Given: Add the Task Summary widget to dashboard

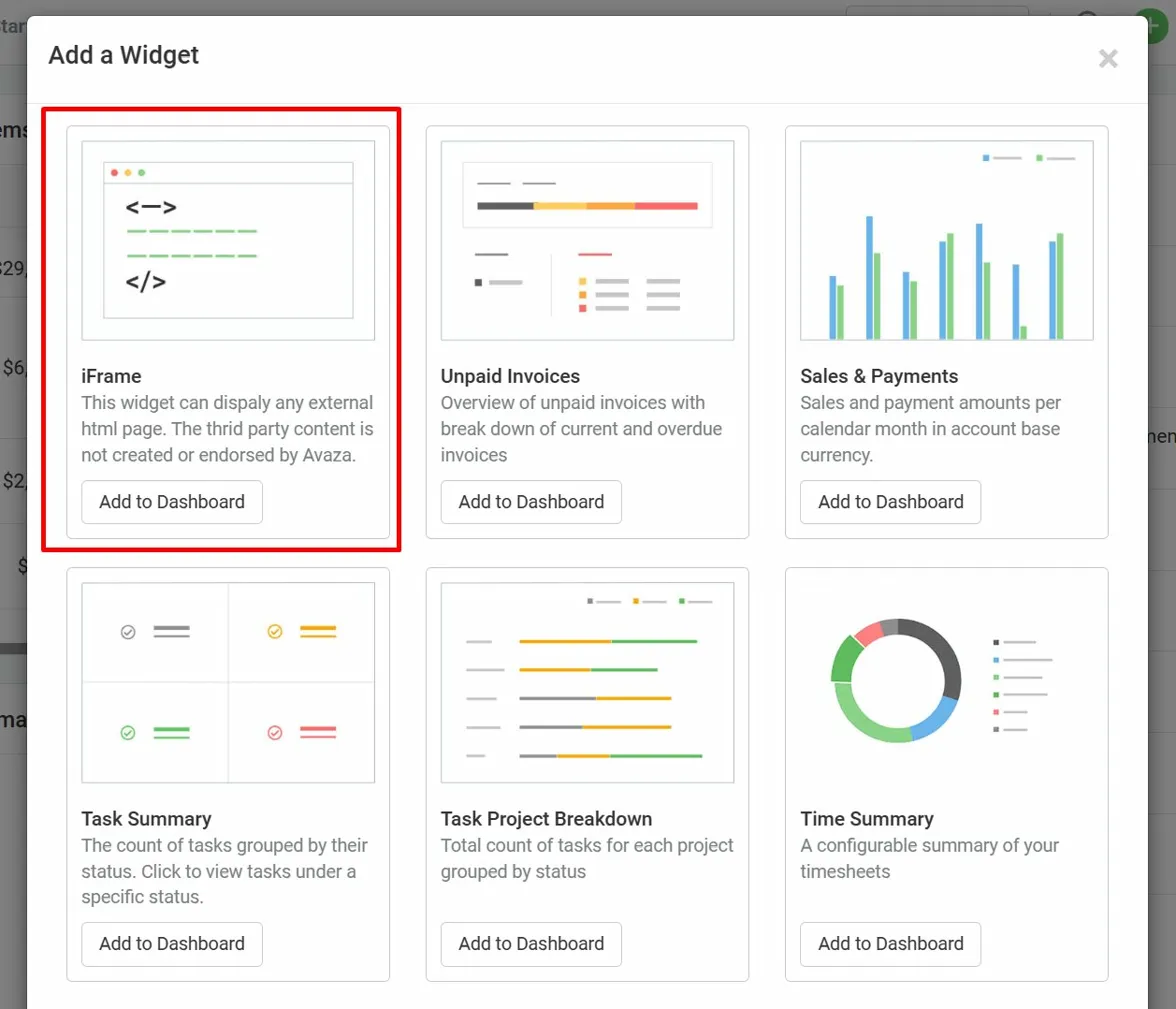Looking at the screenshot, I should pyautogui.click(x=172, y=944).
